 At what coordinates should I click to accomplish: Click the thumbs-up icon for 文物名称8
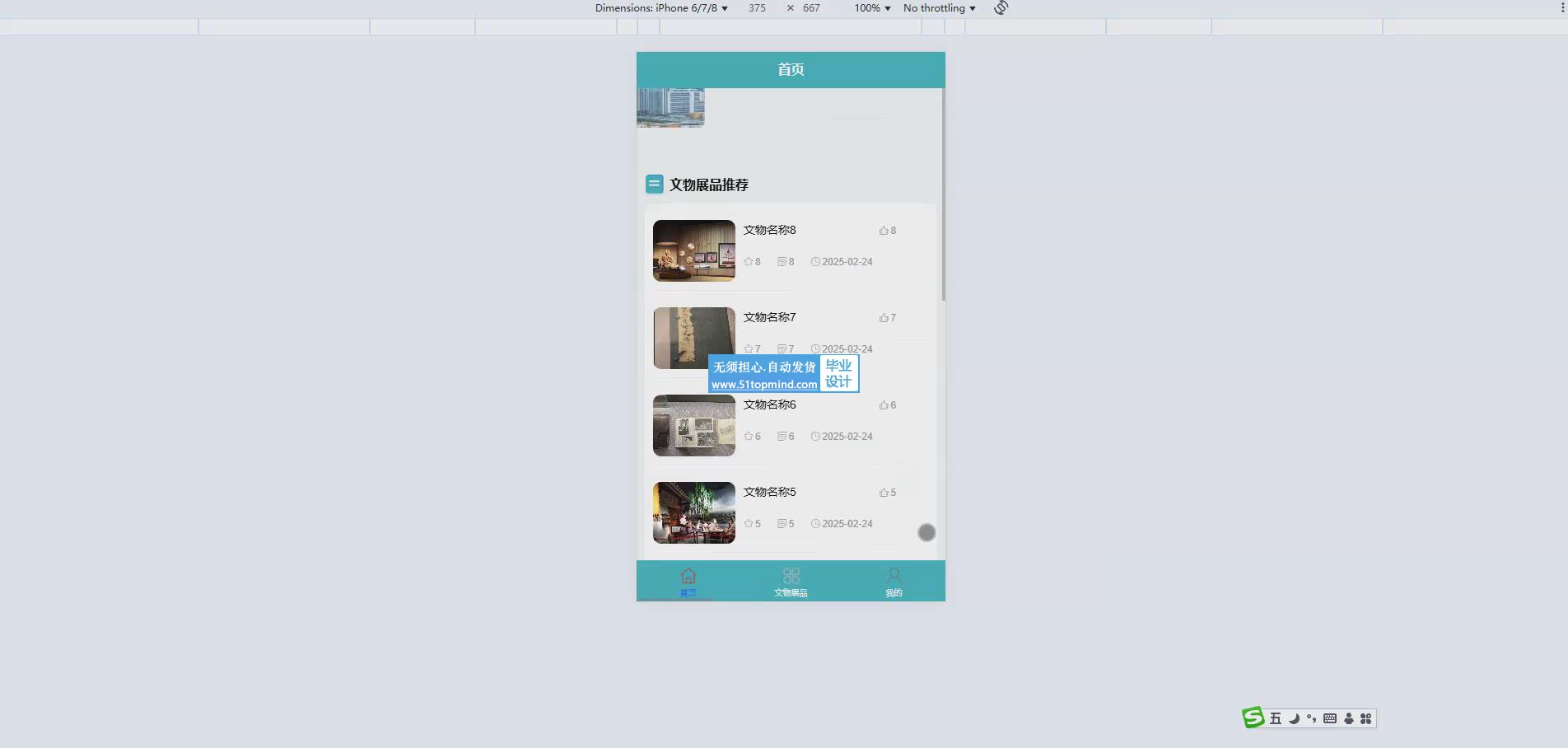coord(884,231)
